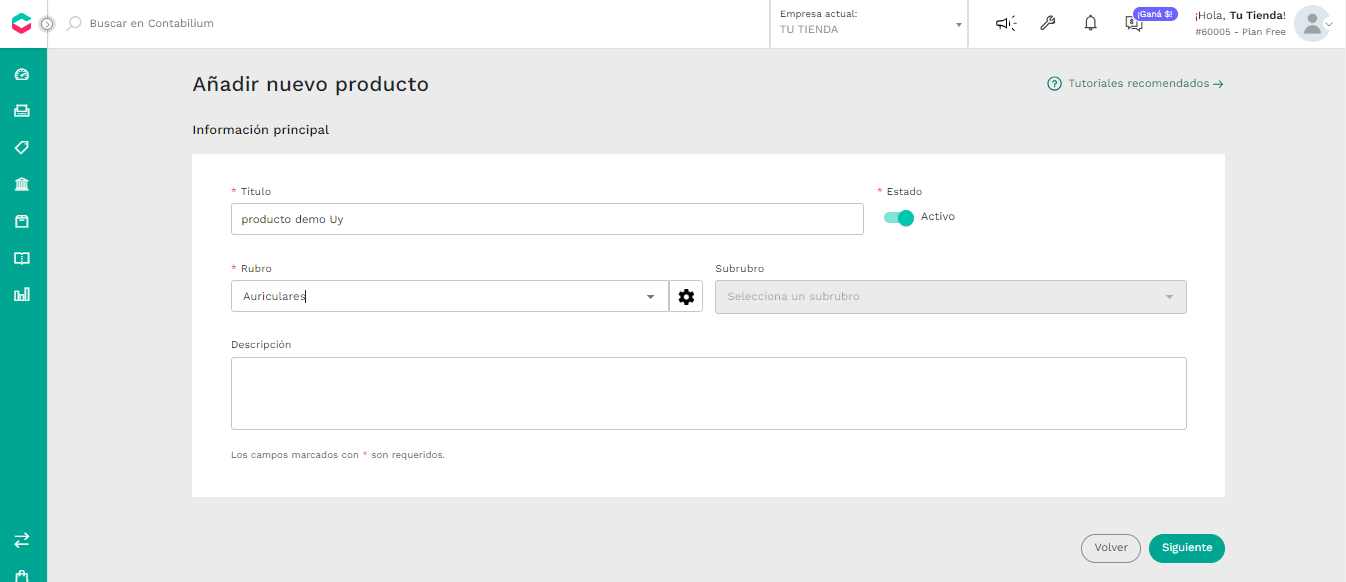Toggle the Activo estado switch

(899, 218)
